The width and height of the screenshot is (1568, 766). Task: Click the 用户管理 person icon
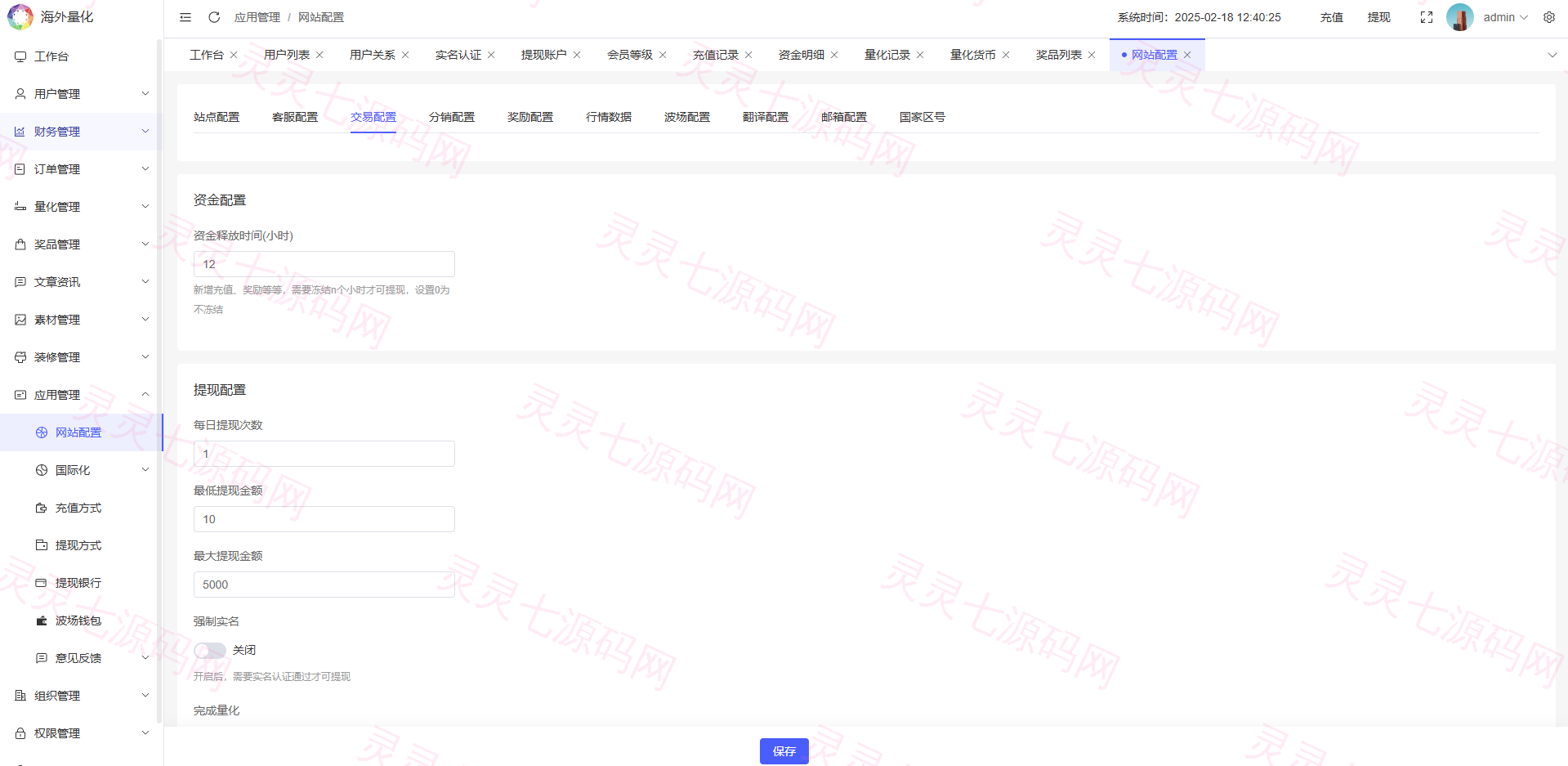(20, 94)
